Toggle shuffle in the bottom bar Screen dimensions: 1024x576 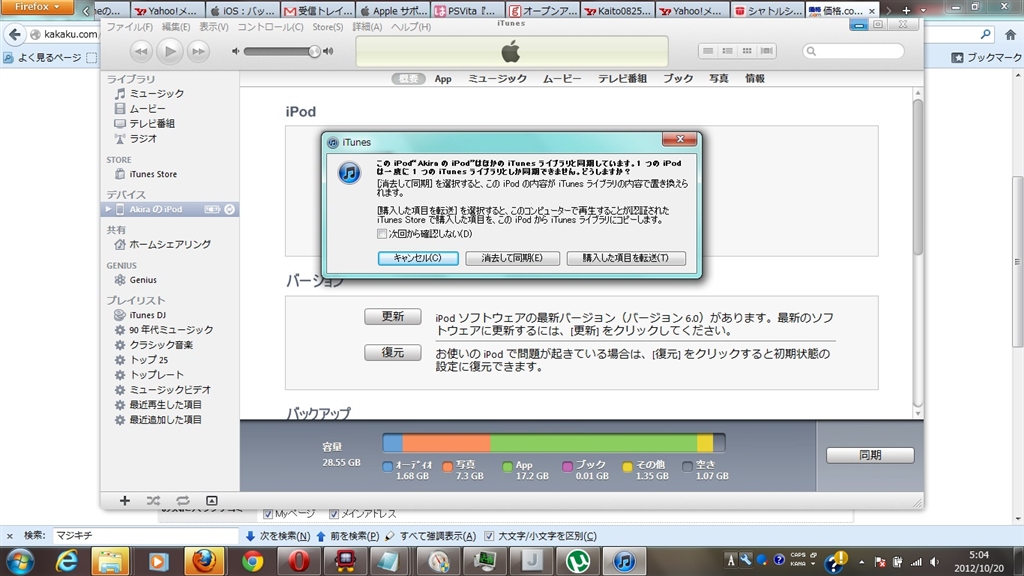(153, 500)
